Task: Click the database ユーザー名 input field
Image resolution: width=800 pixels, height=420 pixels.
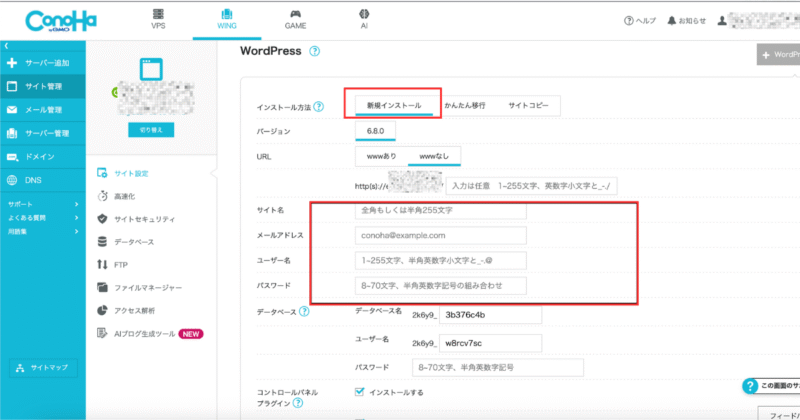Action: tap(490, 343)
